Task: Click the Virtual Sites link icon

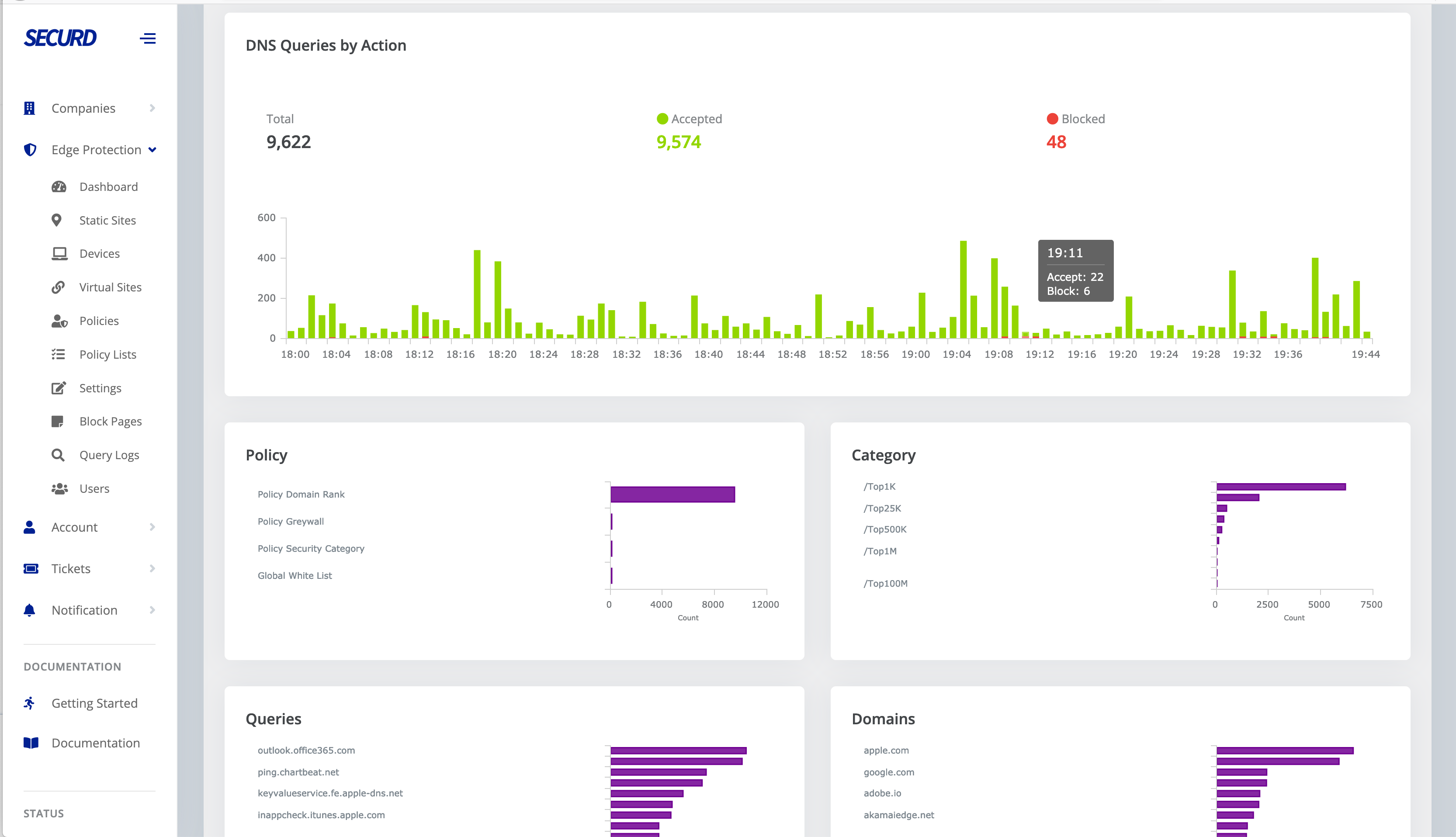Action: click(58, 287)
